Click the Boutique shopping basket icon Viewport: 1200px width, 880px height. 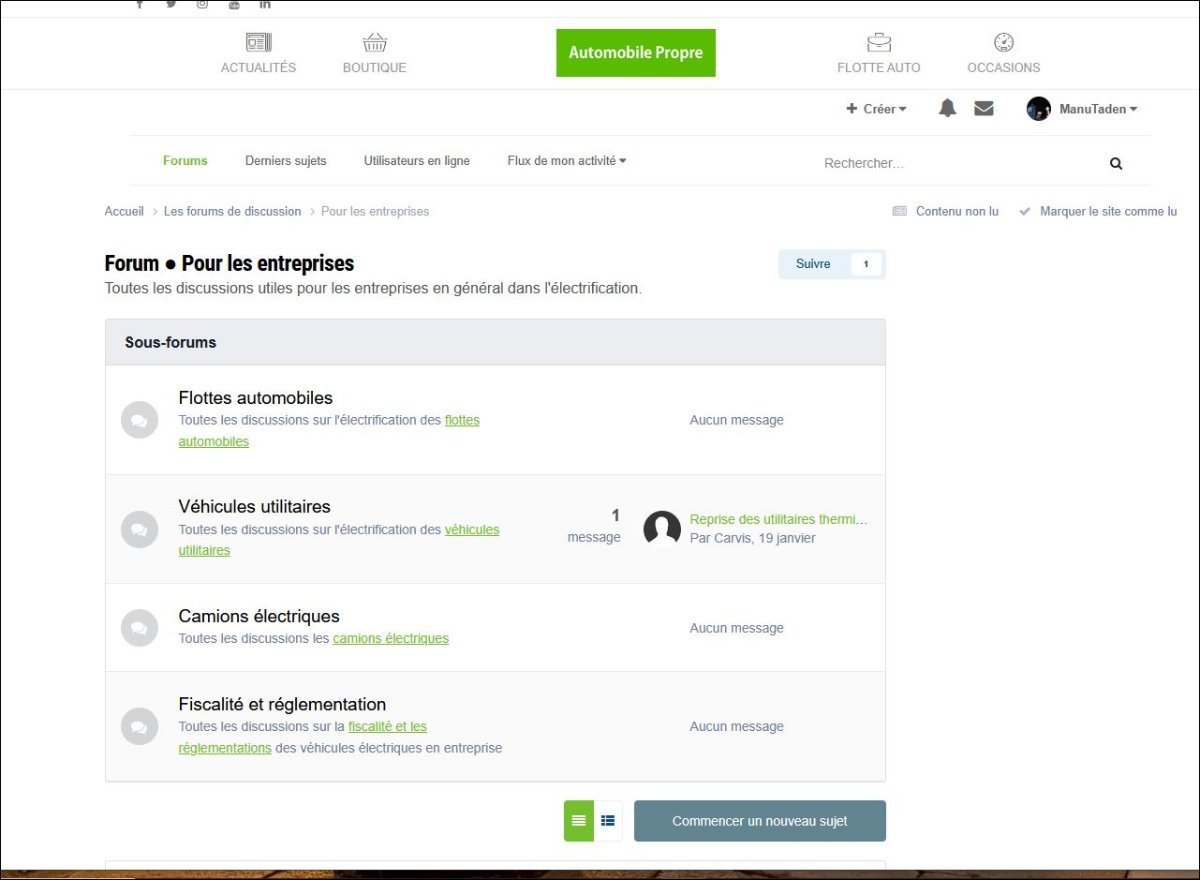(x=374, y=43)
